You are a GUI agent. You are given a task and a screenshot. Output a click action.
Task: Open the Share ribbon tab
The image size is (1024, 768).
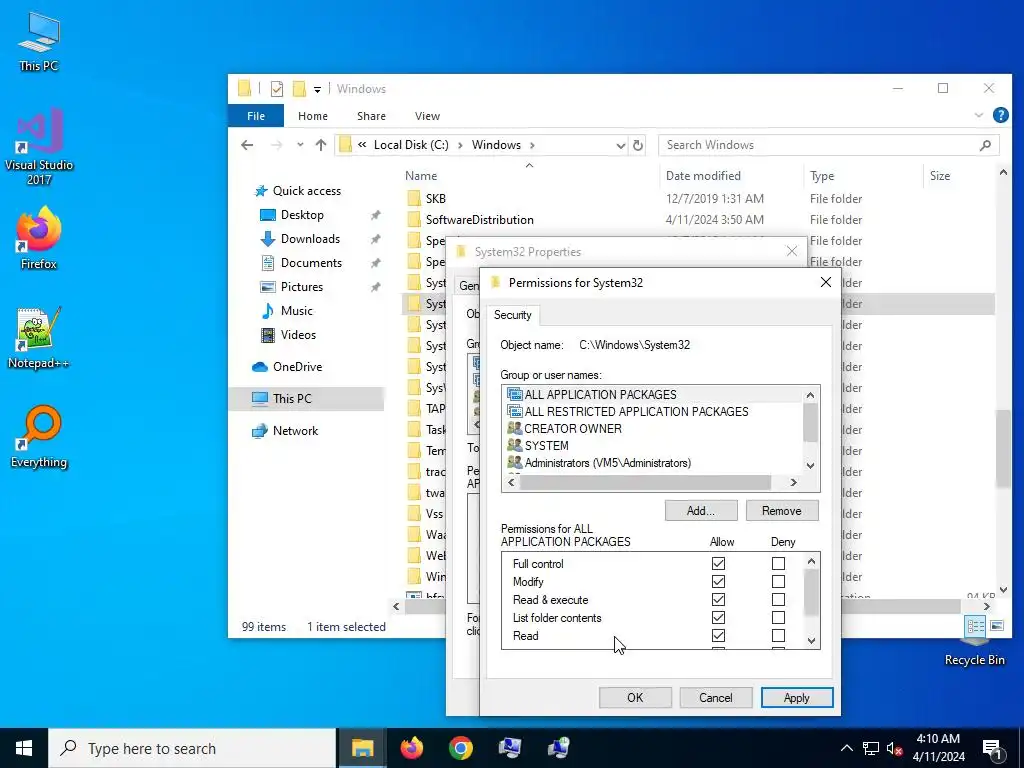point(371,116)
